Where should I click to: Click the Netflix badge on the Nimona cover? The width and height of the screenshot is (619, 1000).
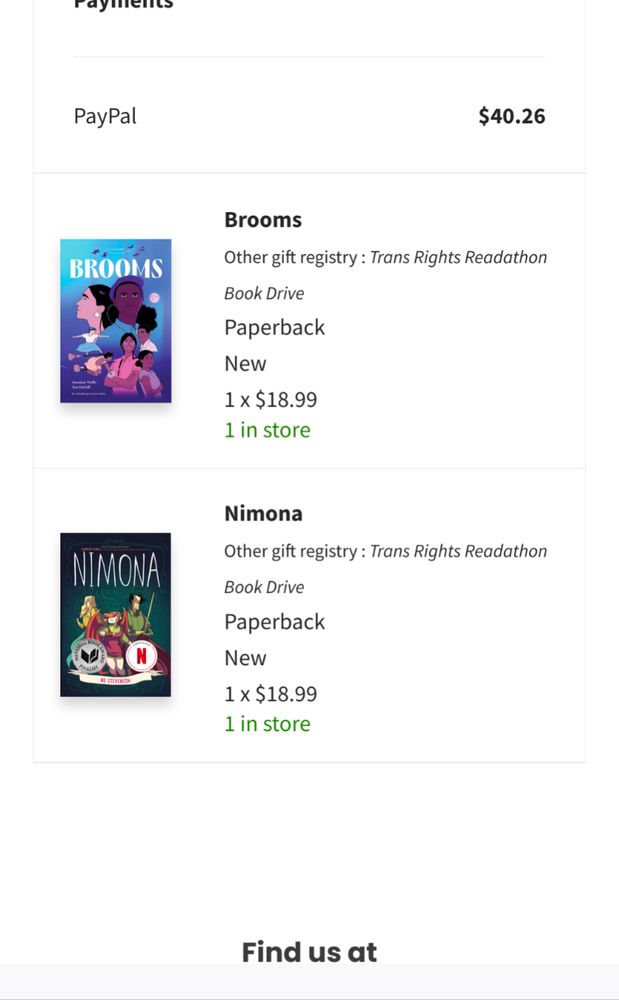pos(142,656)
